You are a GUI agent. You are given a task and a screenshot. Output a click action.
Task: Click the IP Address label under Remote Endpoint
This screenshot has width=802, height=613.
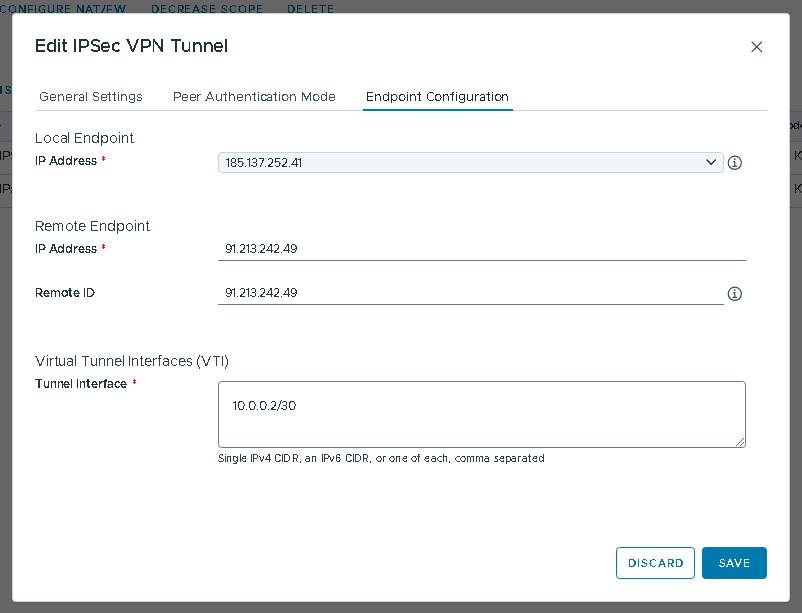[x=66, y=249]
